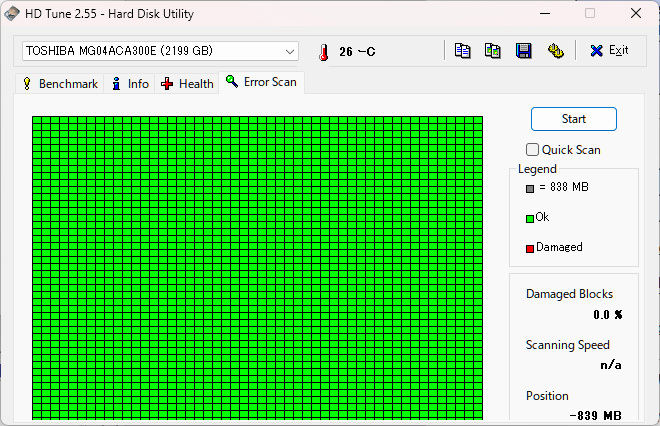Click the 'Damaged' legend text
Screen dimensions: 660x426
click(559, 247)
